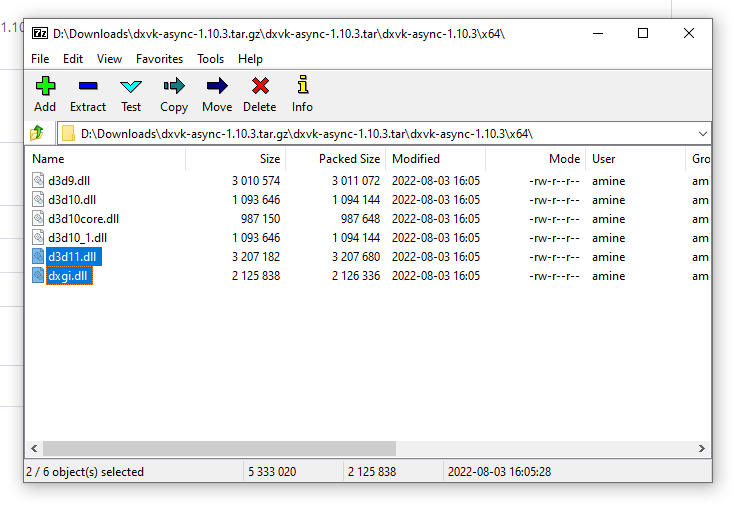Click the red Delete icon
Viewport: 735px width, 508px height.
(x=260, y=87)
